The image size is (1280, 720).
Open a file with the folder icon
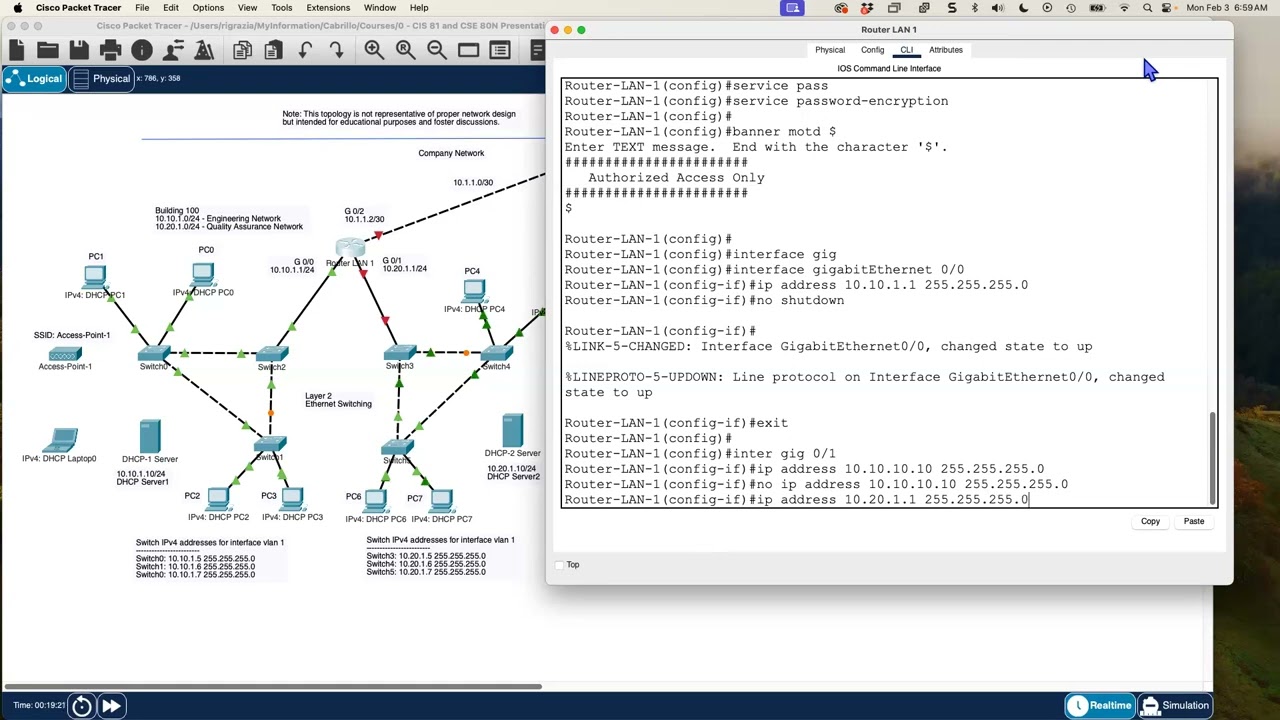coord(47,50)
